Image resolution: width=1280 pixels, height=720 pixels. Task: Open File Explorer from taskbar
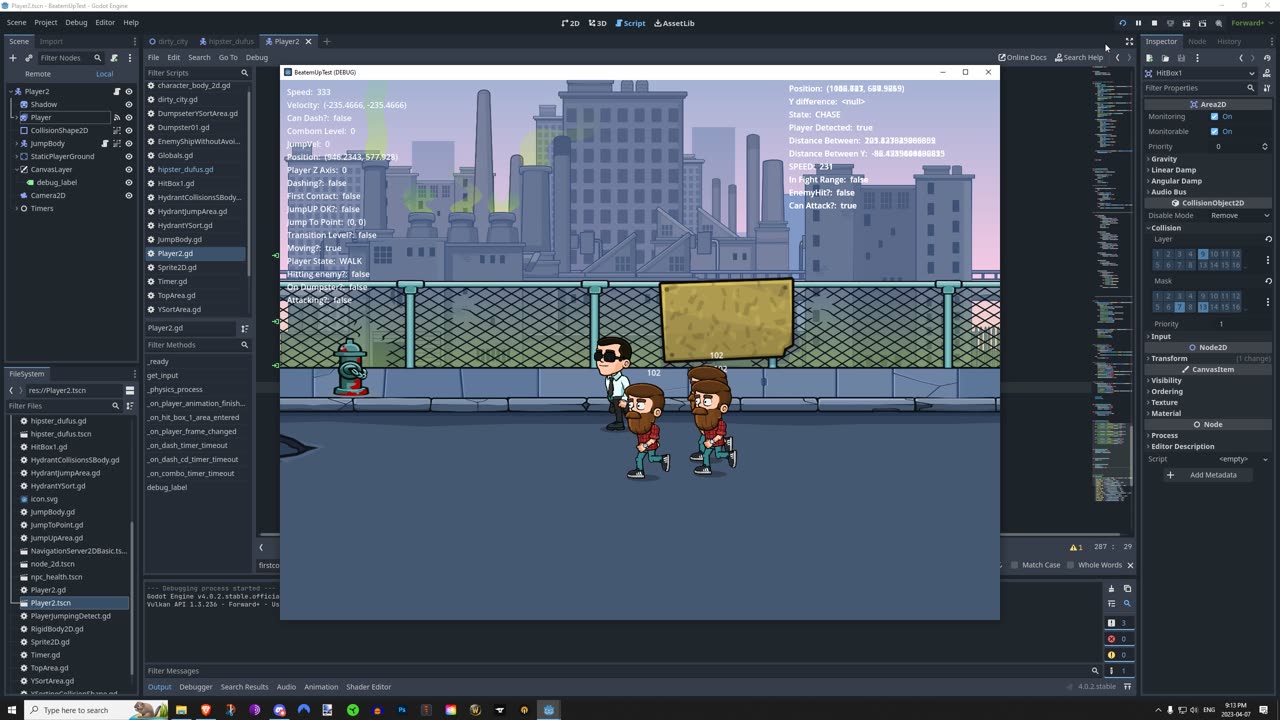[x=182, y=710]
